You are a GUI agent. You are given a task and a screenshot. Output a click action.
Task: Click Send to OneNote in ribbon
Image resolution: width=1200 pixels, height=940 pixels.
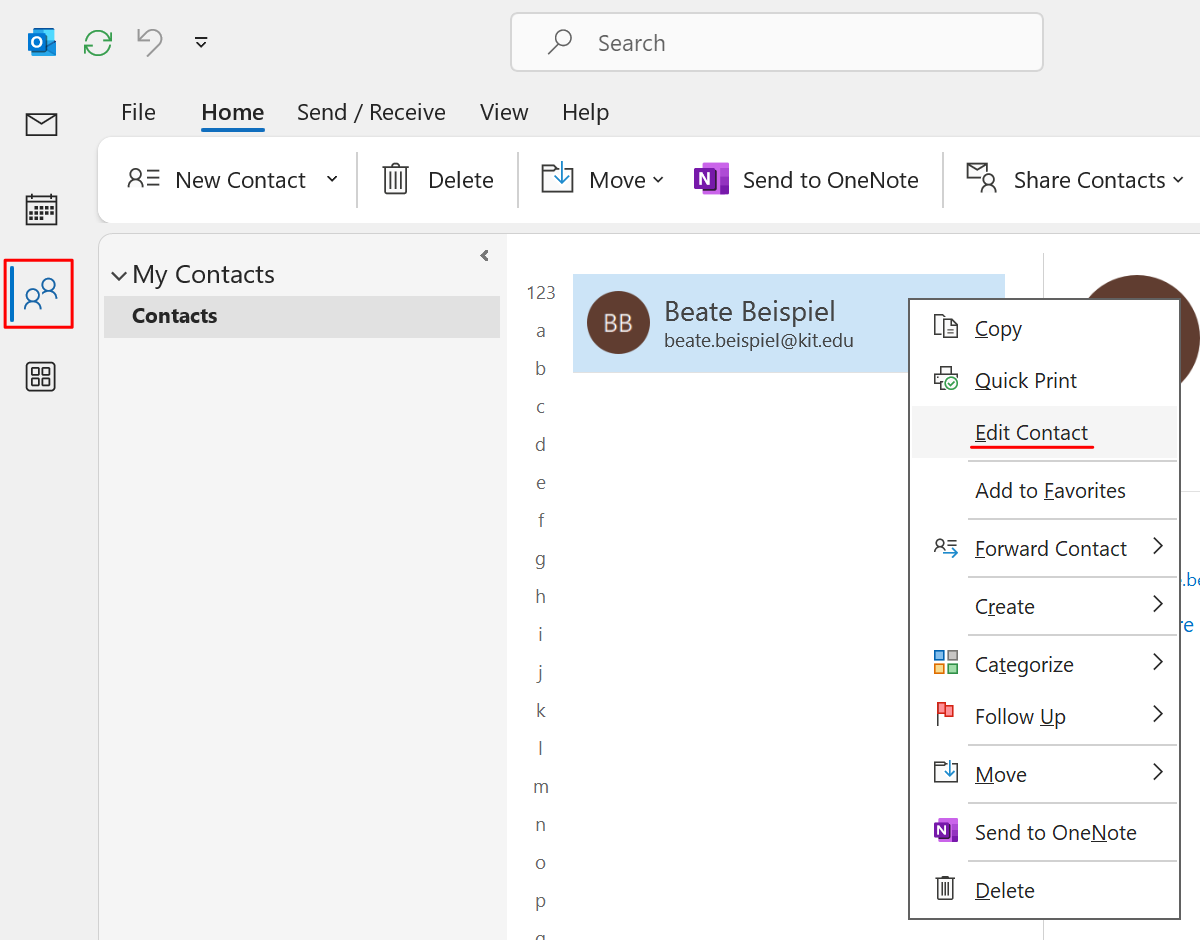[x=806, y=180]
